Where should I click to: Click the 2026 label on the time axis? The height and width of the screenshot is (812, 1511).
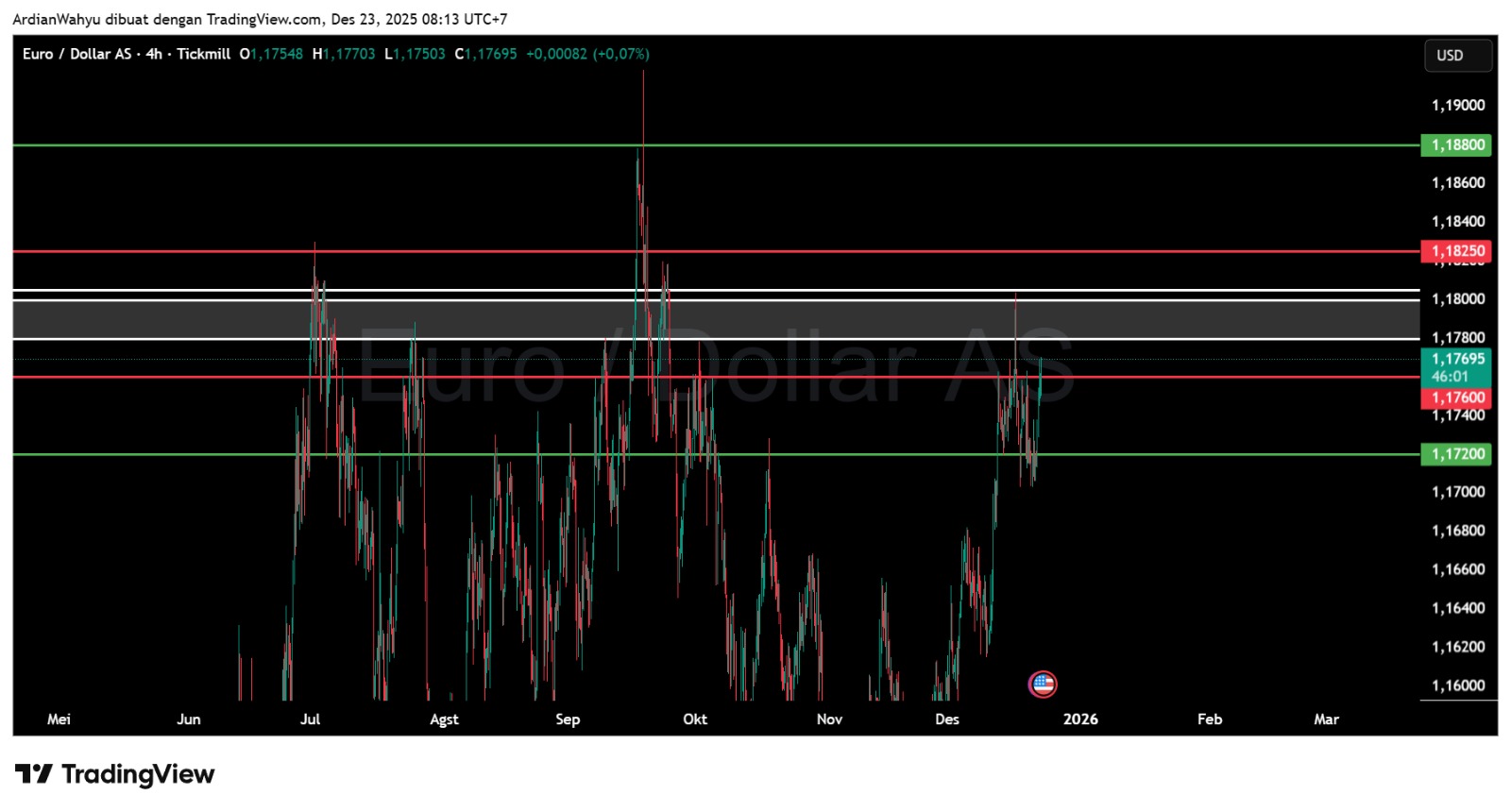coord(1080,719)
